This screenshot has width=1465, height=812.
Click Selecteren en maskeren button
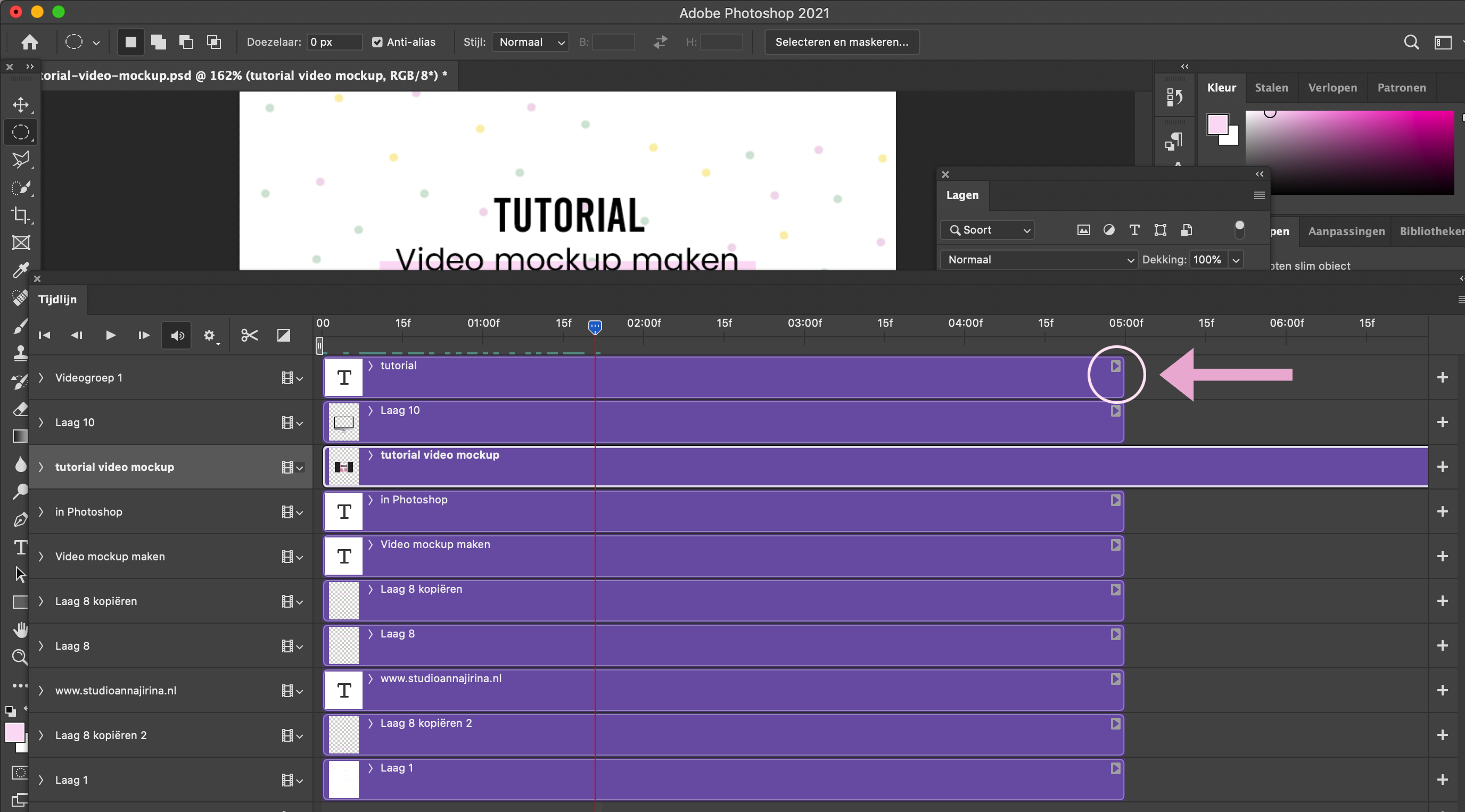point(841,42)
